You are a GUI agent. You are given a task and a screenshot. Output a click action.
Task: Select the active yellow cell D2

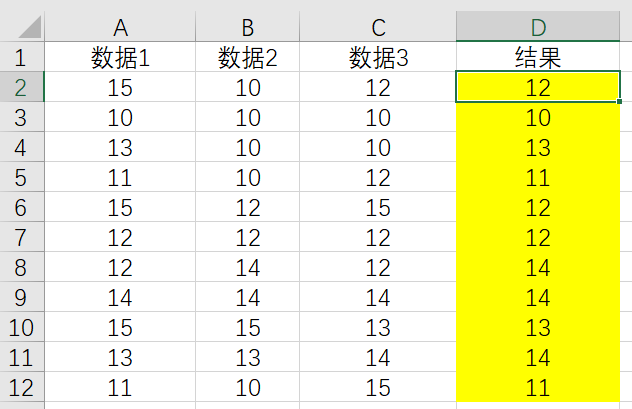(x=538, y=87)
